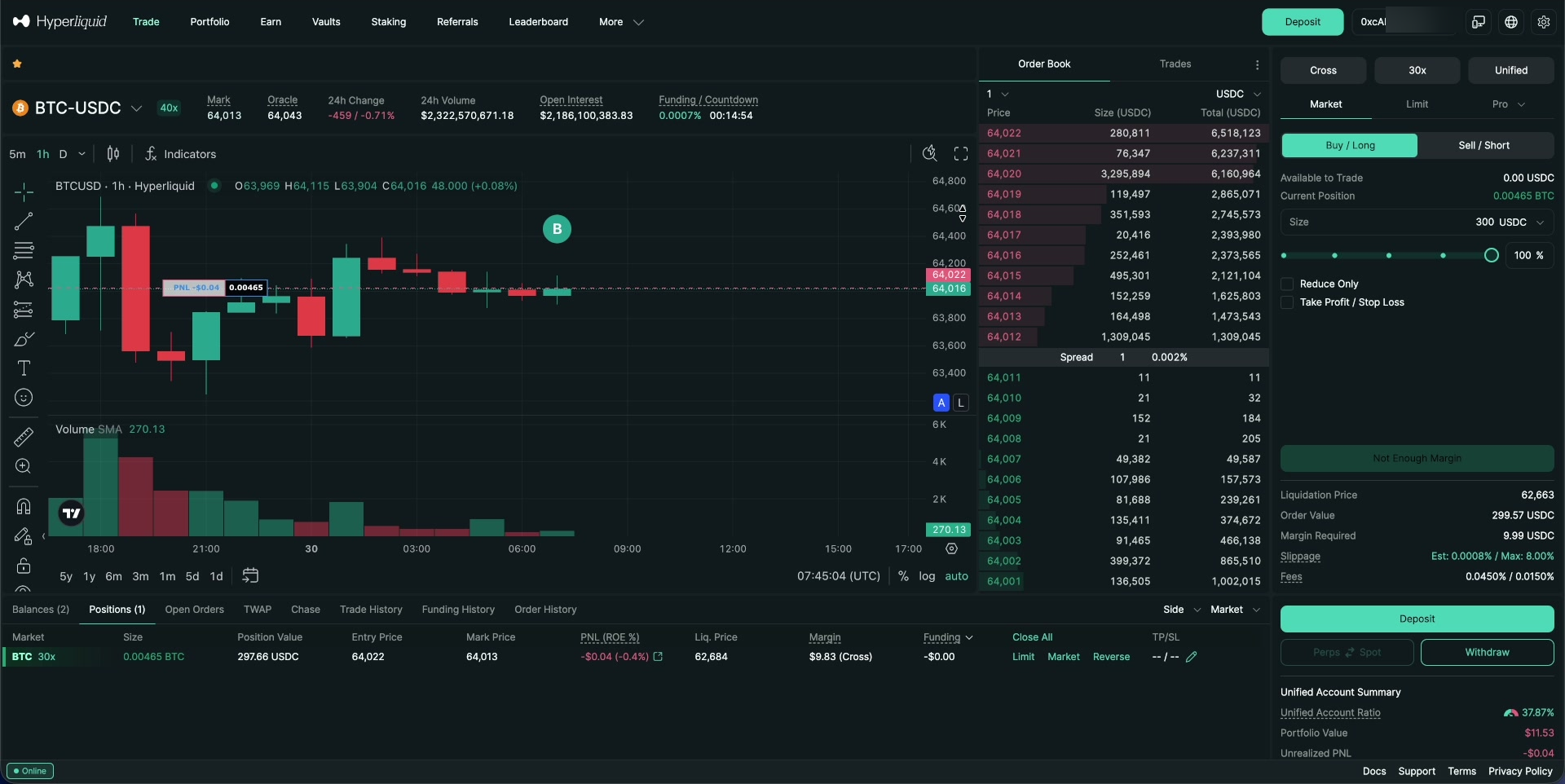
Task: Select the text annotation tool
Action: pyautogui.click(x=24, y=368)
